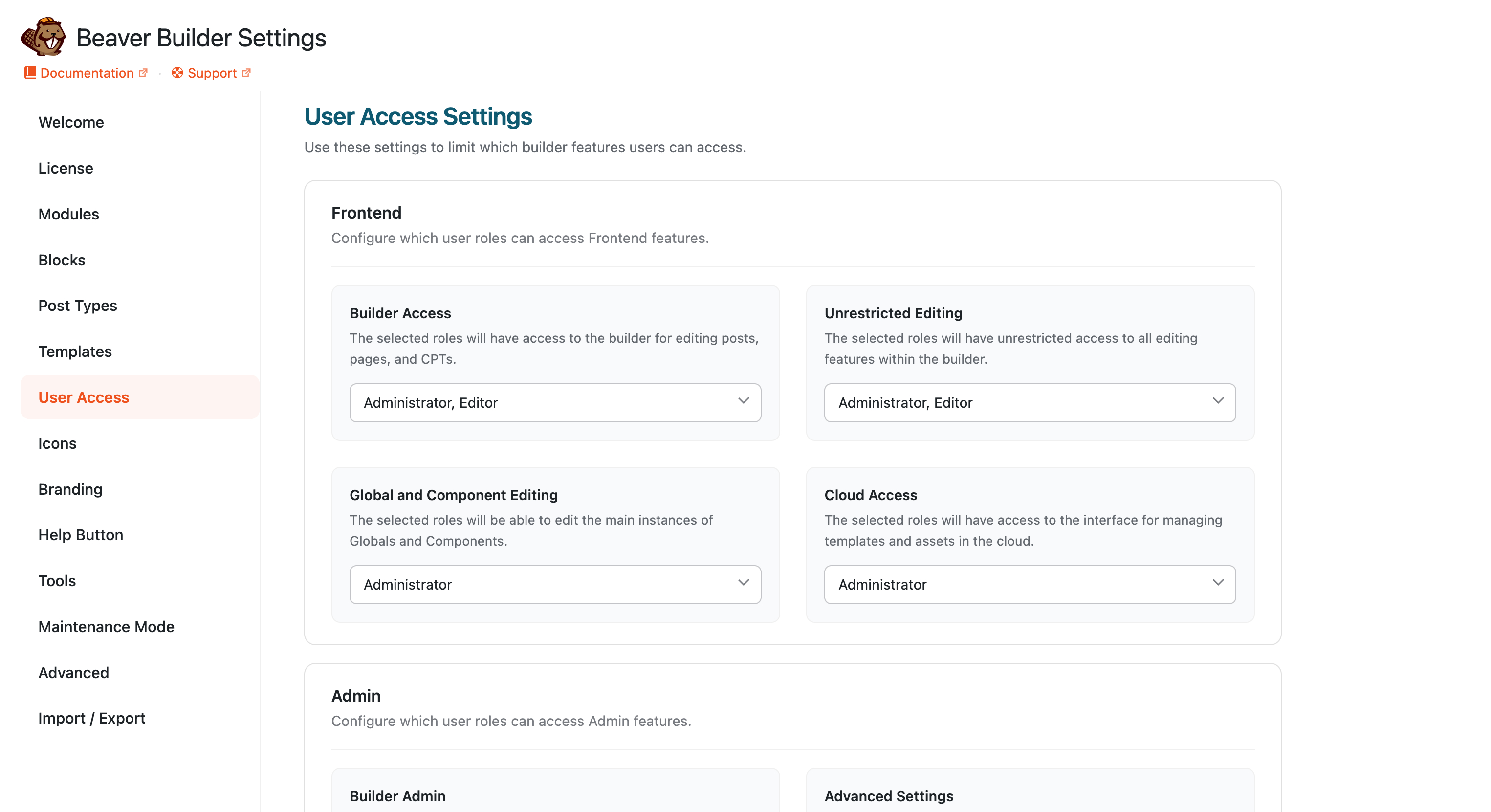The width and height of the screenshot is (1491, 812).
Task: Click the "Unrestricted Editing" card title
Action: 893,313
